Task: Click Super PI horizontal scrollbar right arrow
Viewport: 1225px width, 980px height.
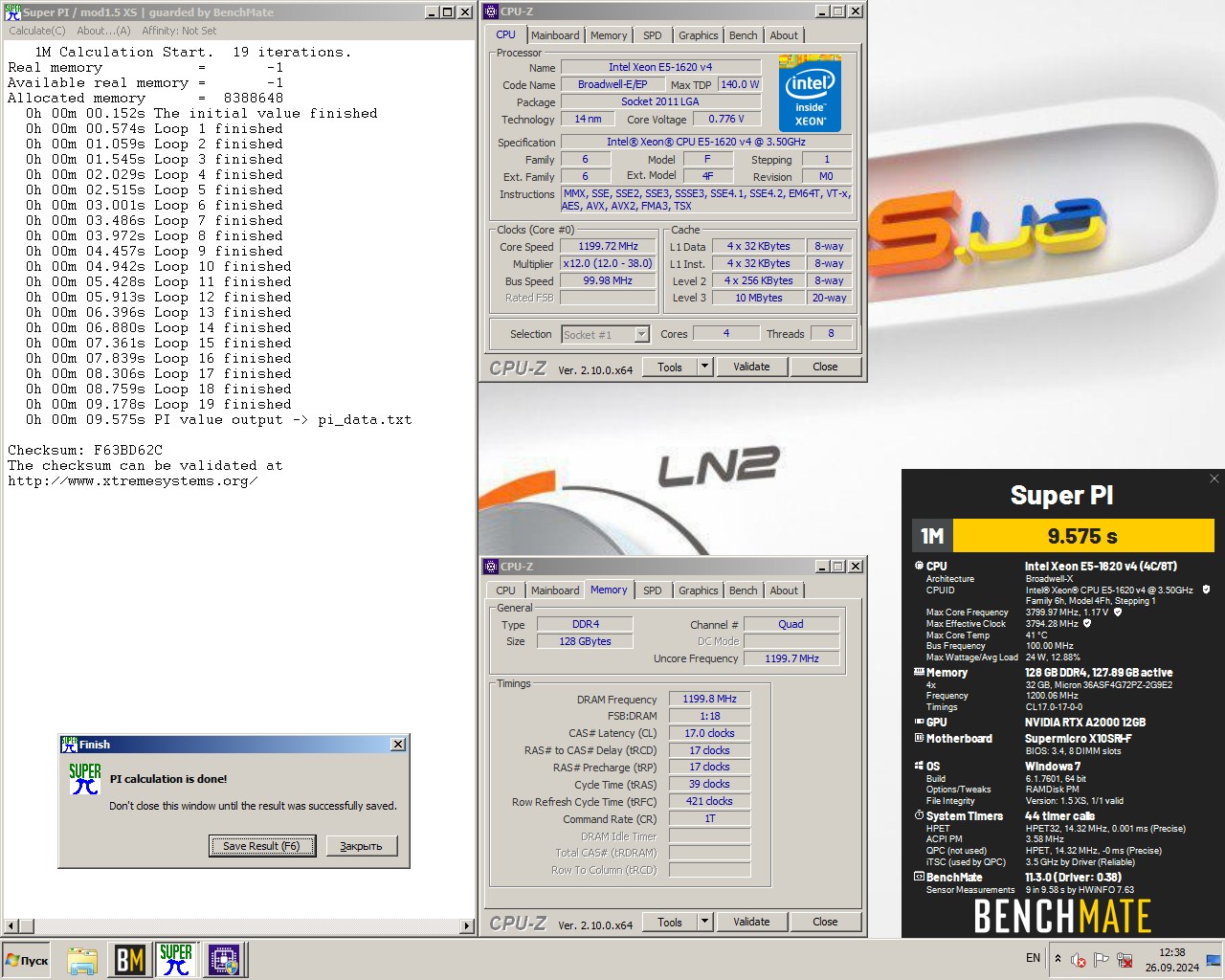Action: click(467, 925)
